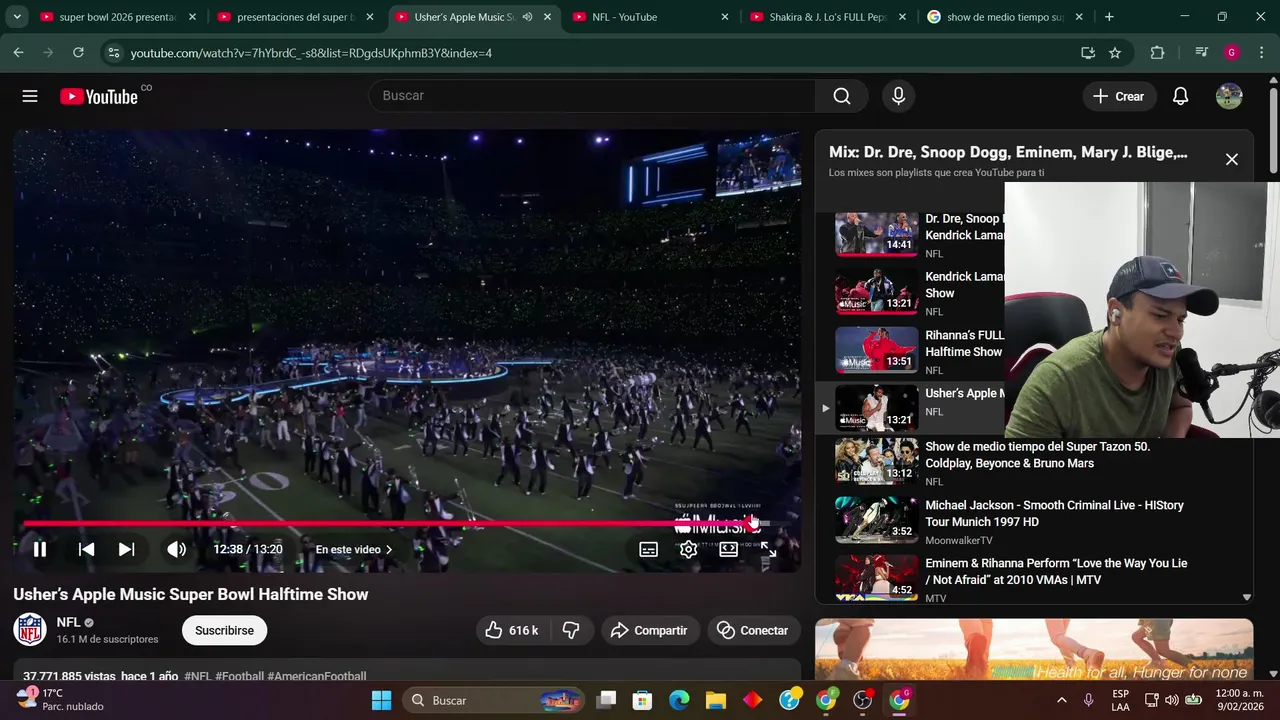The image size is (1280, 720).
Task: Click the playlist scrollbar down arrow
Action: (1246, 597)
